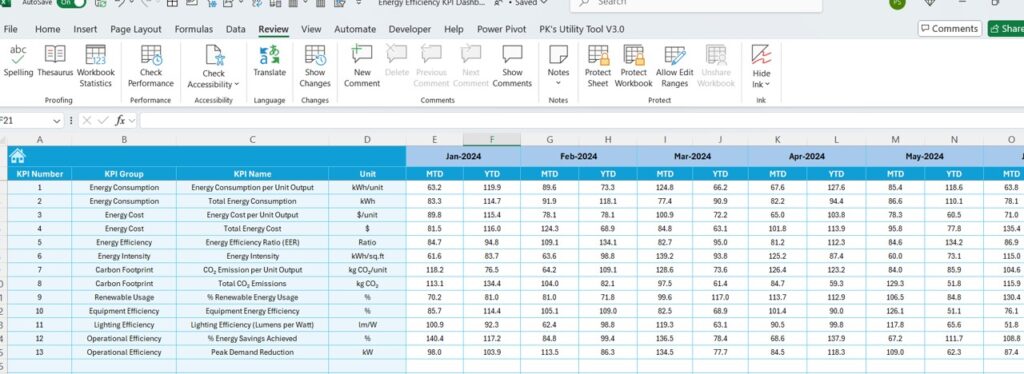Screen dimensions: 1024x374
Task: Click the Insert Function fx icon
Action: point(120,121)
